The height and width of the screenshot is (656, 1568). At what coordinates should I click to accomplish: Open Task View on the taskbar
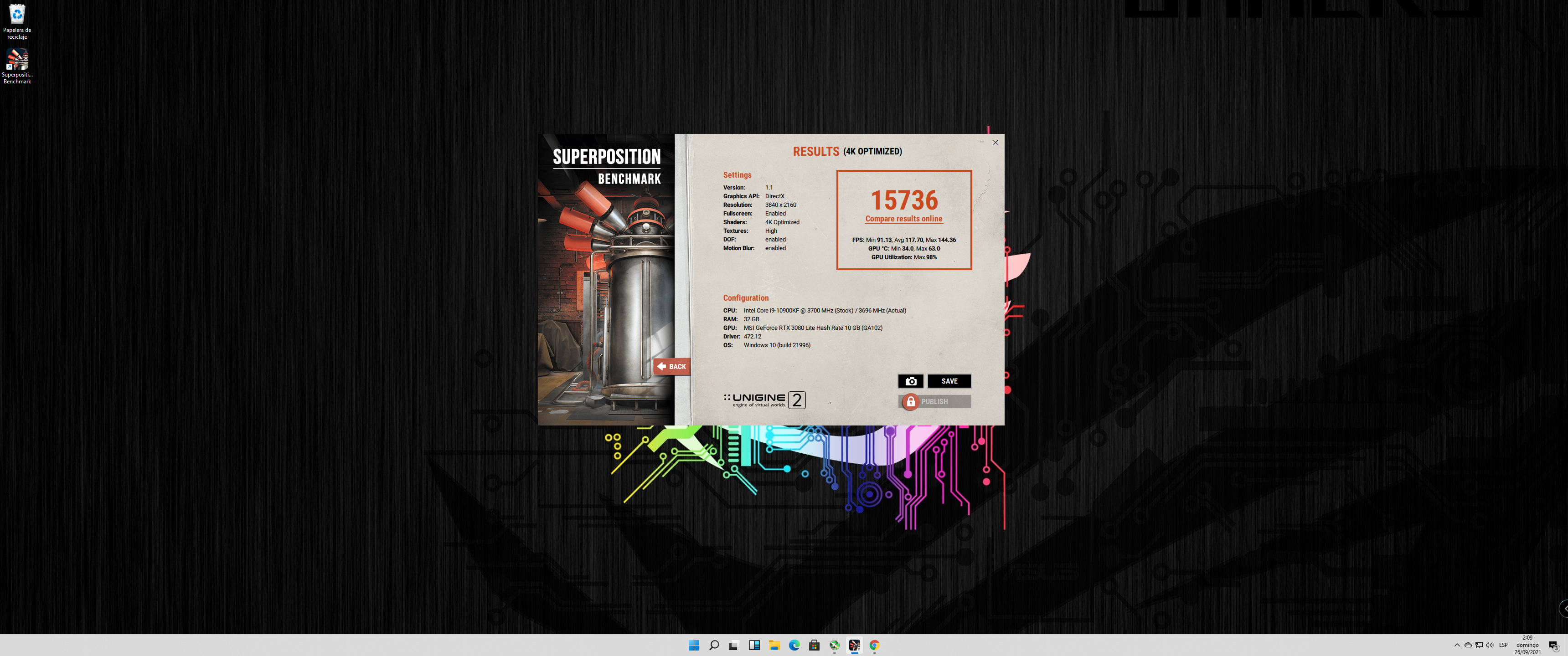[x=733, y=645]
